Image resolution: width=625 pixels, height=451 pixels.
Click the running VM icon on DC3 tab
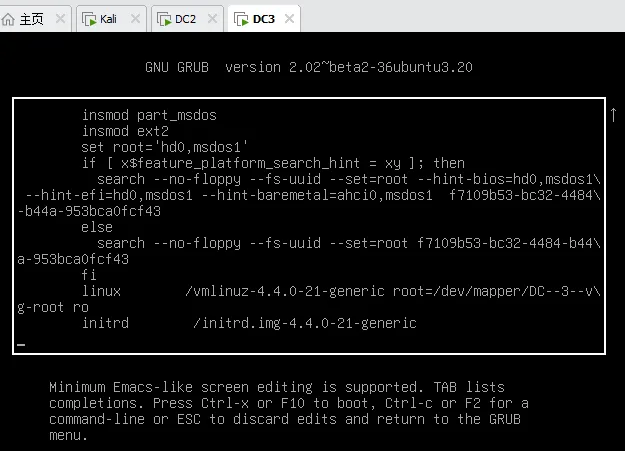point(241,19)
